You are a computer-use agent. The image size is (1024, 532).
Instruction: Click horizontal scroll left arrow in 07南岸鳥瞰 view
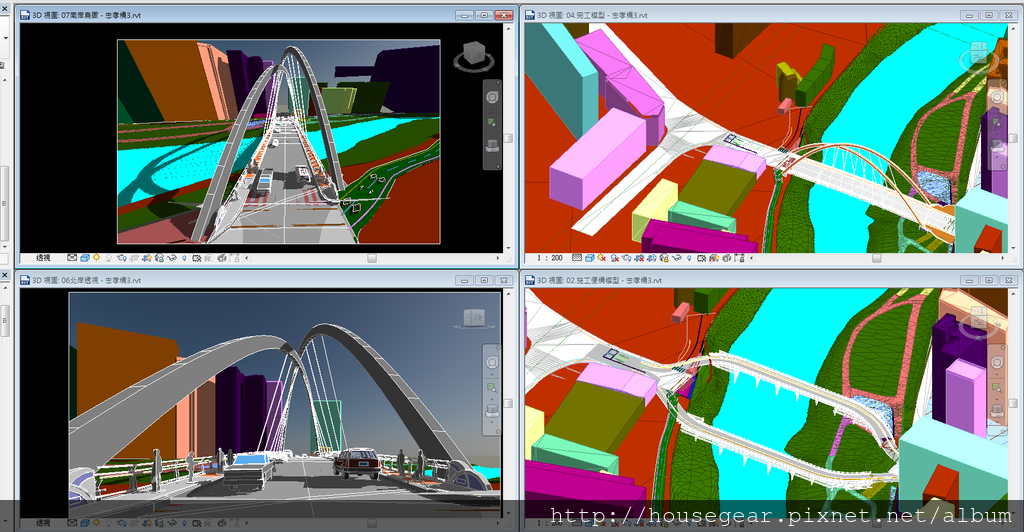[x=246, y=258]
